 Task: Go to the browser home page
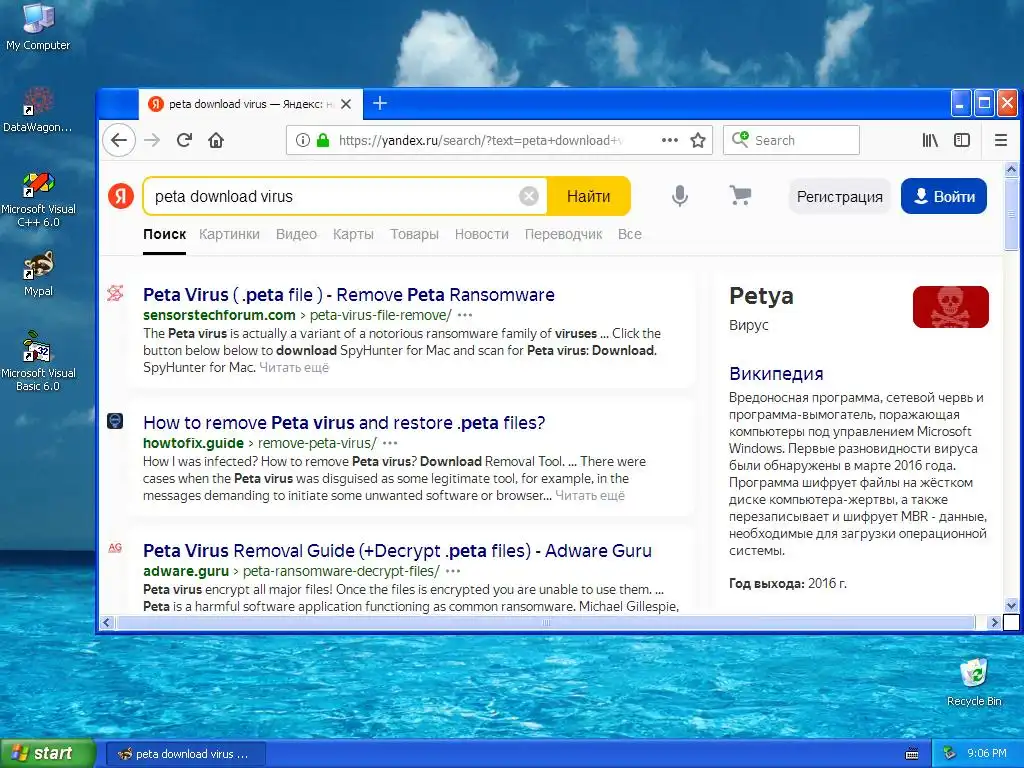tap(216, 140)
